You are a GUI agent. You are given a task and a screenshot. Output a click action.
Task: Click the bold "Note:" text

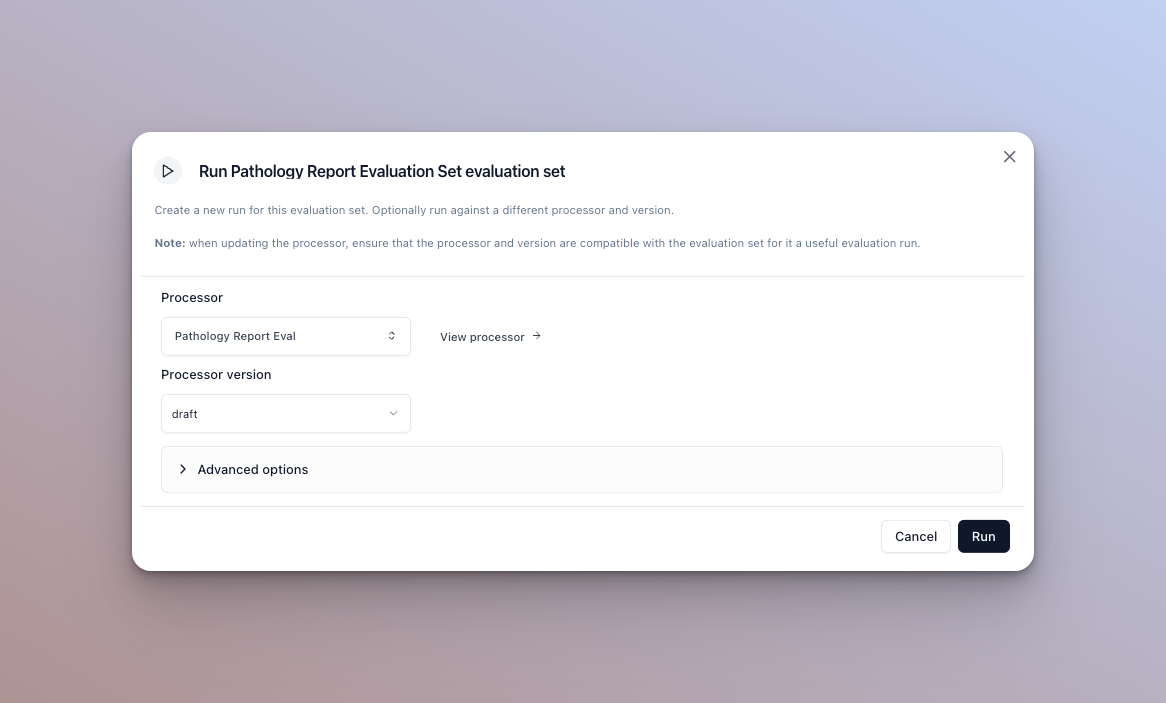pyautogui.click(x=170, y=243)
